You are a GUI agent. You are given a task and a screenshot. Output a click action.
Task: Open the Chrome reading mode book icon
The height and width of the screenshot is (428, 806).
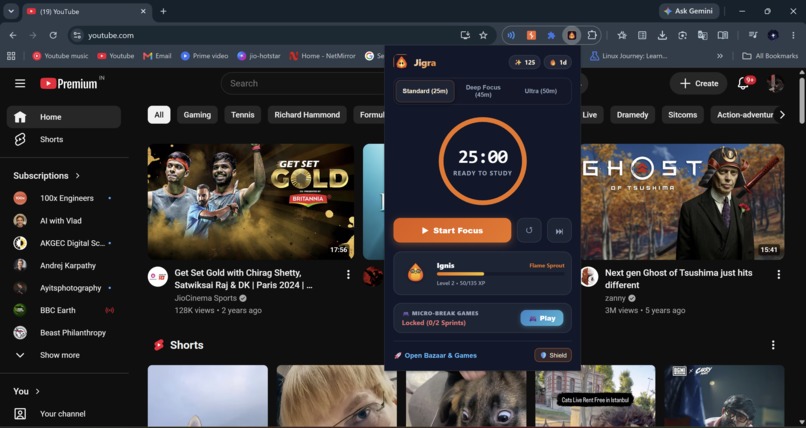[723, 35]
